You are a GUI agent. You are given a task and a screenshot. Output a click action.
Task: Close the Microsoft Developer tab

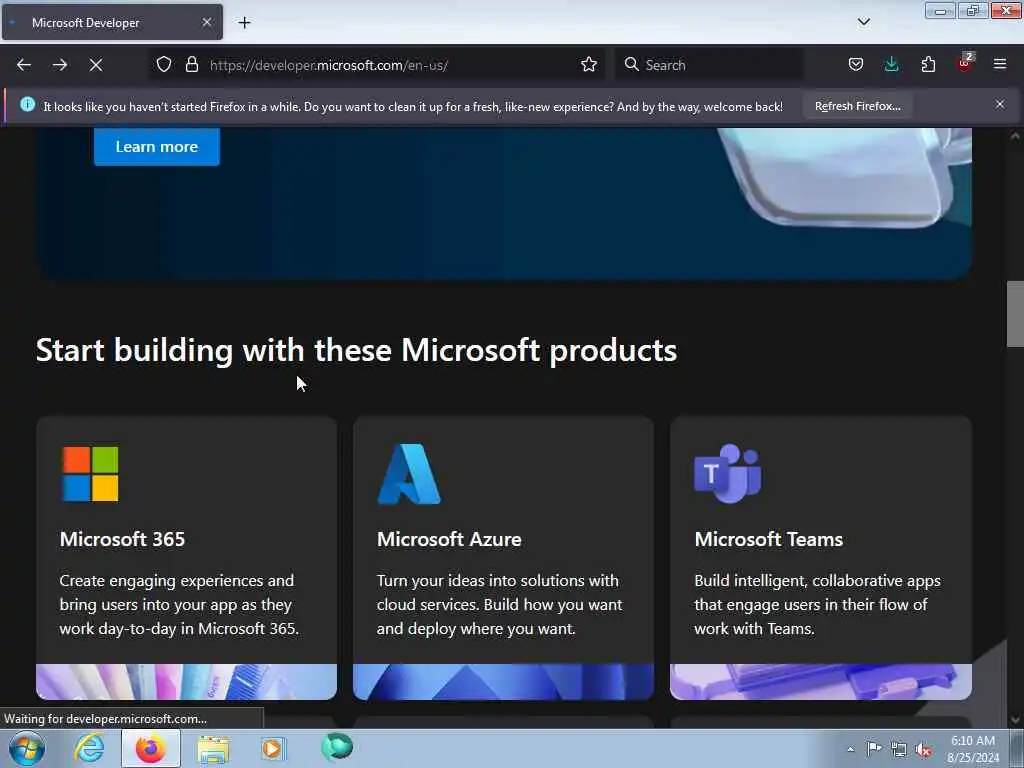point(207,22)
